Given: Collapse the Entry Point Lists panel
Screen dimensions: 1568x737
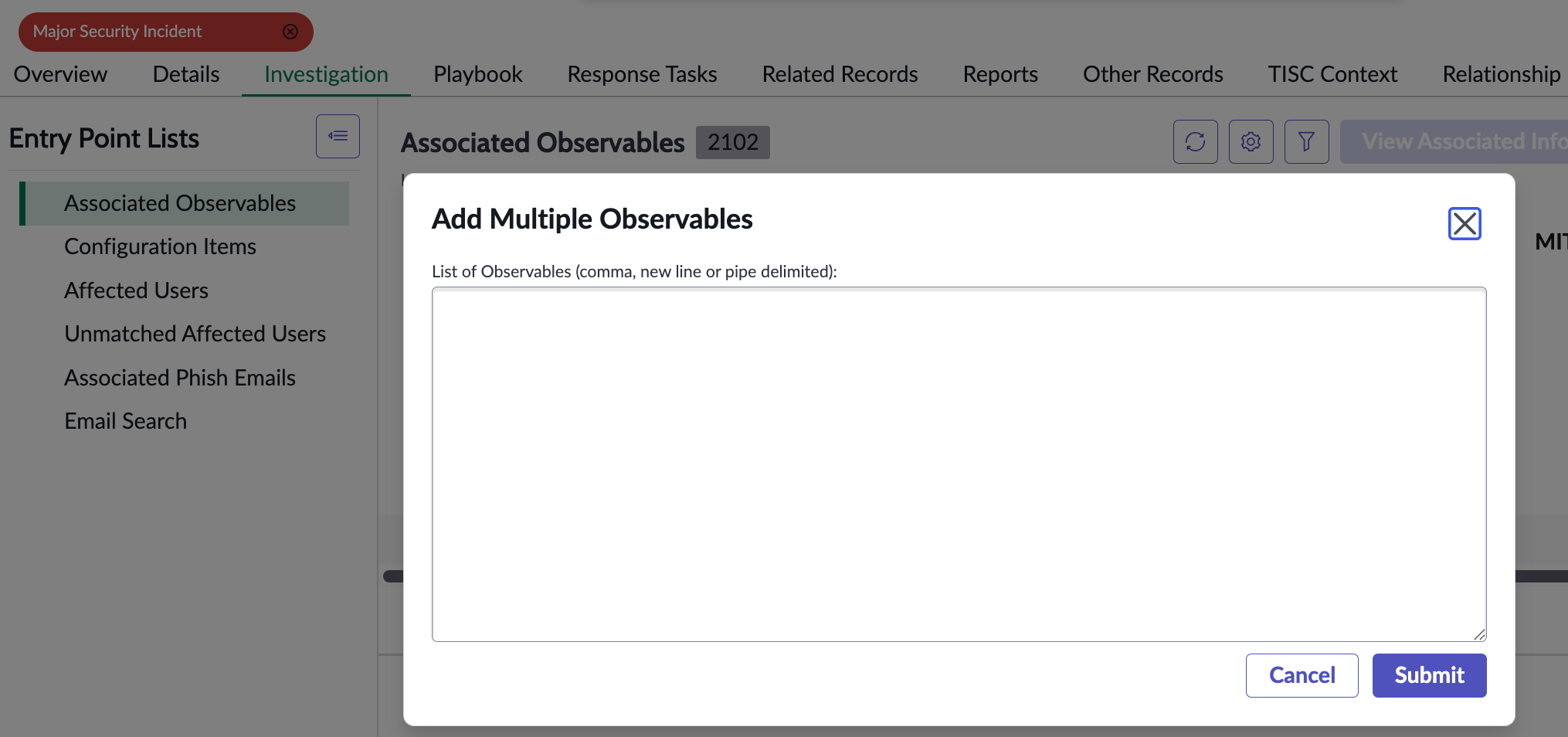Looking at the screenshot, I should (338, 136).
